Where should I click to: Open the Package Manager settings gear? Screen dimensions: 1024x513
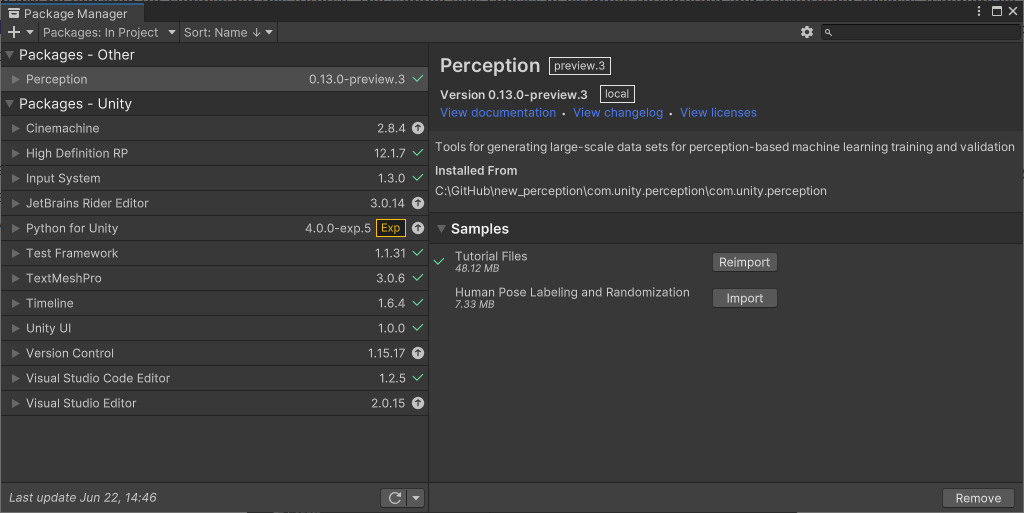click(x=807, y=33)
